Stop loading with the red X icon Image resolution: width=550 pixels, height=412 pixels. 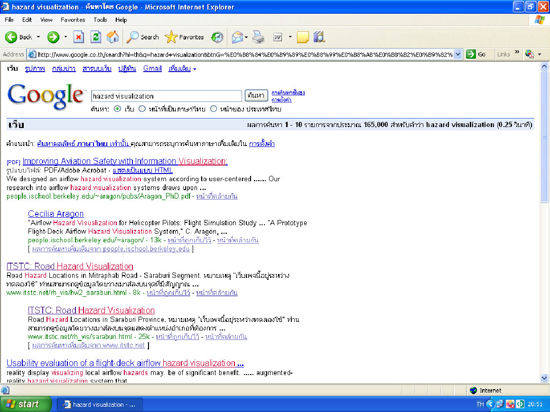point(79,37)
